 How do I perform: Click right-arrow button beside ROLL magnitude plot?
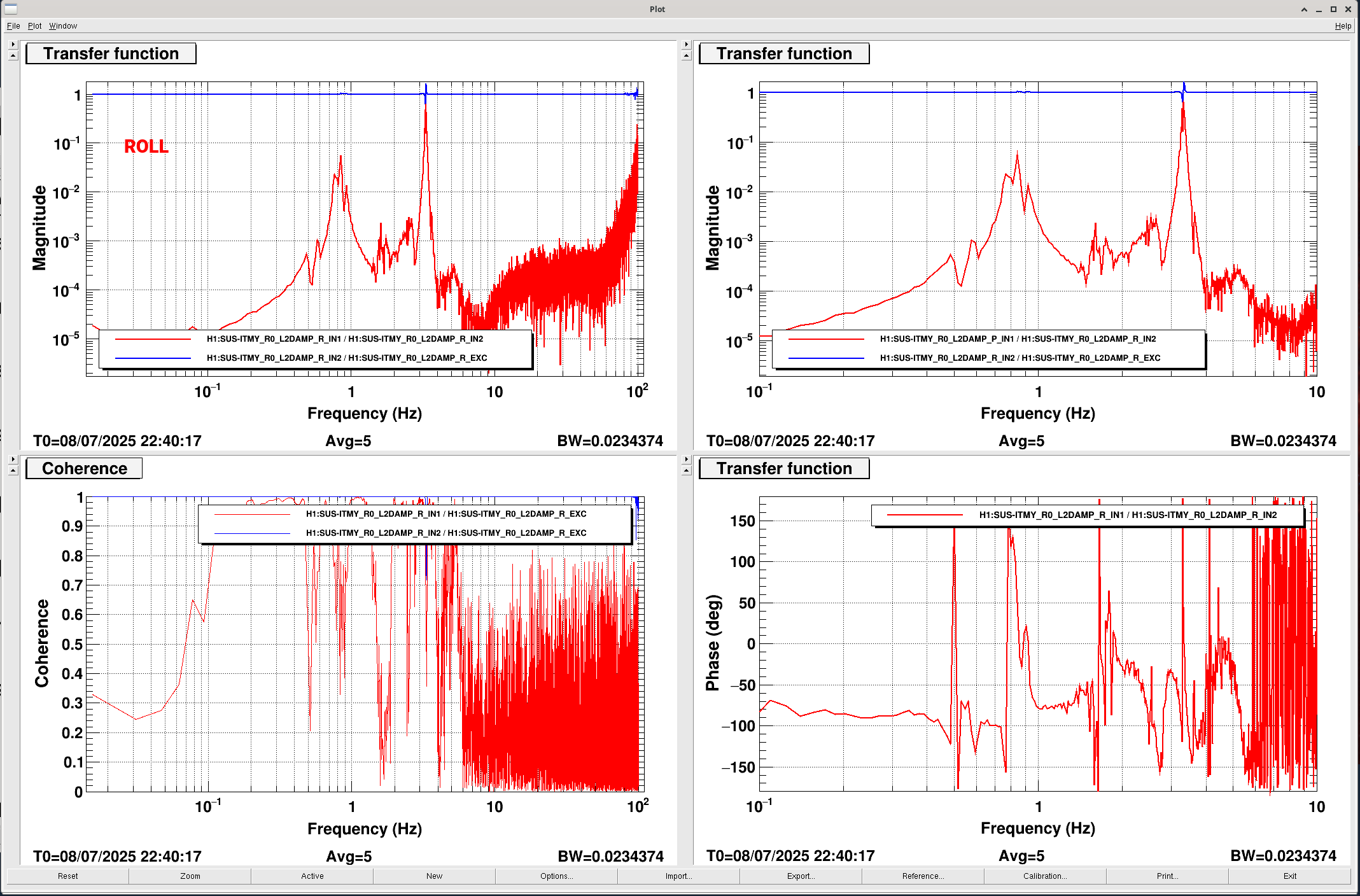tap(13, 45)
